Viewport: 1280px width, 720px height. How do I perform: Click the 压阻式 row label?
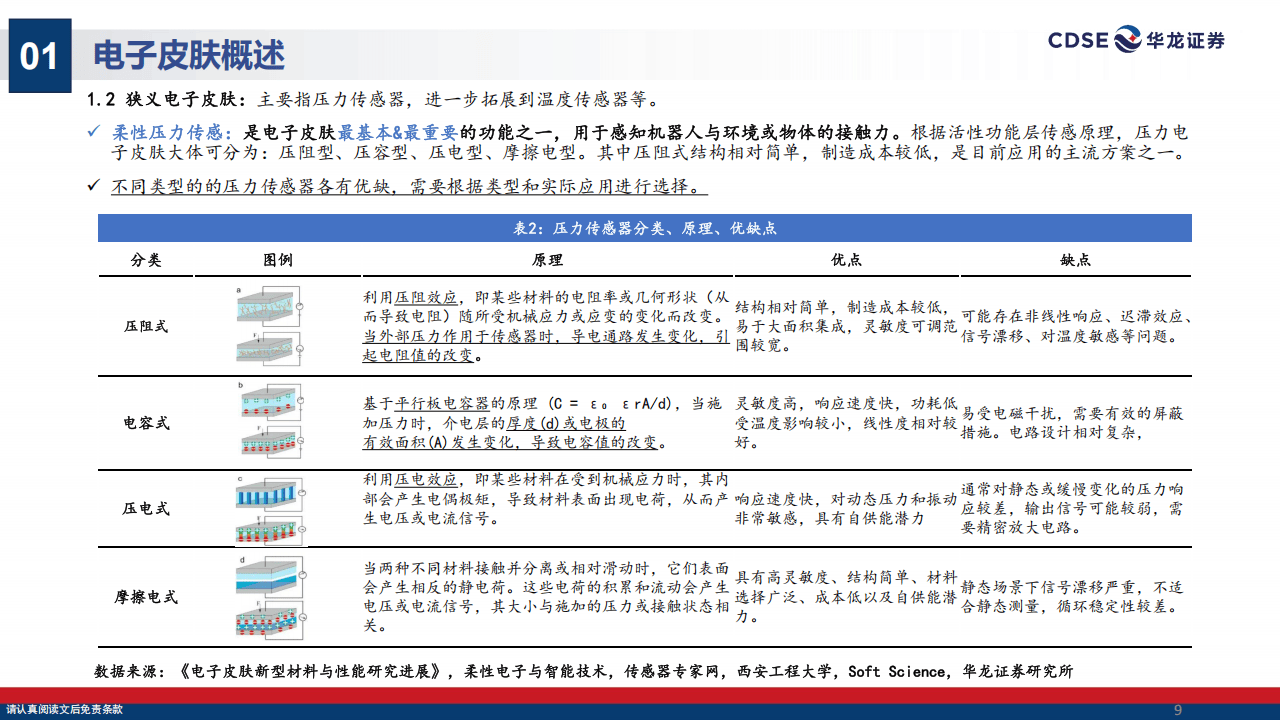(146, 326)
